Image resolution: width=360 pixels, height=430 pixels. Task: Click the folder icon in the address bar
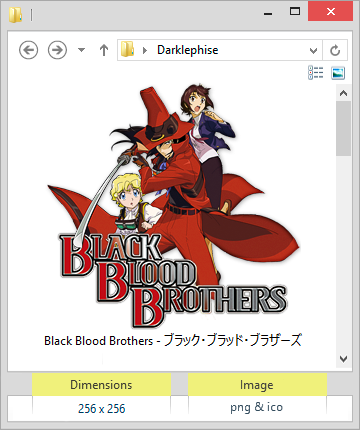pyautogui.click(x=127, y=50)
